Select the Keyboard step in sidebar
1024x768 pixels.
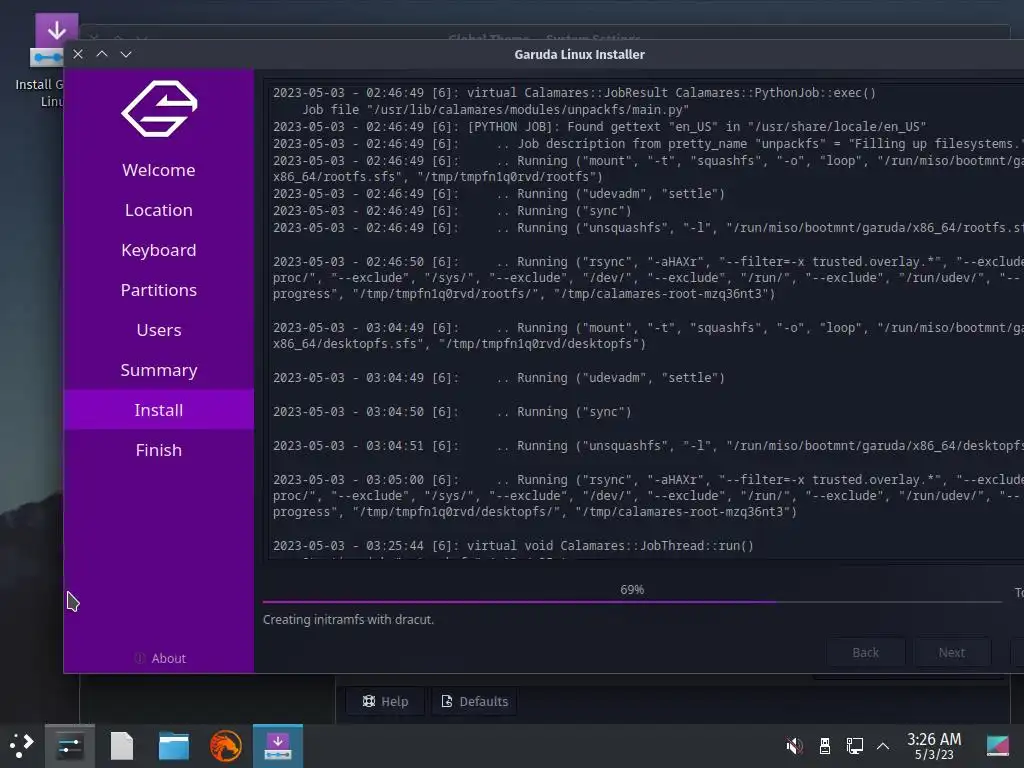tap(159, 249)
